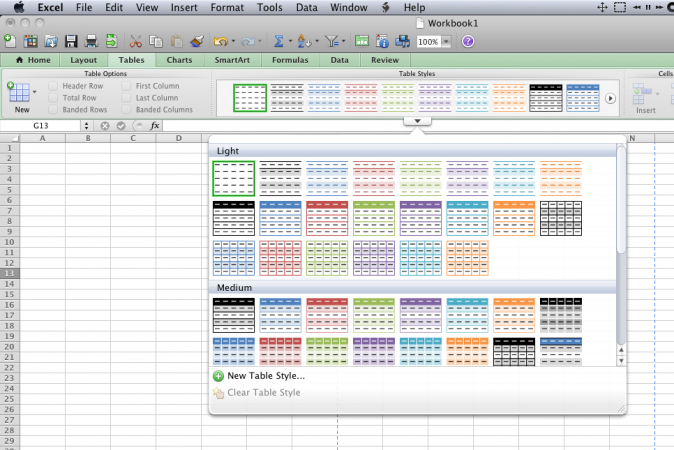This screenshot has height=450, width=674.
Task: Click the Sort A-Z icon
Action: (x=303, y=41)
